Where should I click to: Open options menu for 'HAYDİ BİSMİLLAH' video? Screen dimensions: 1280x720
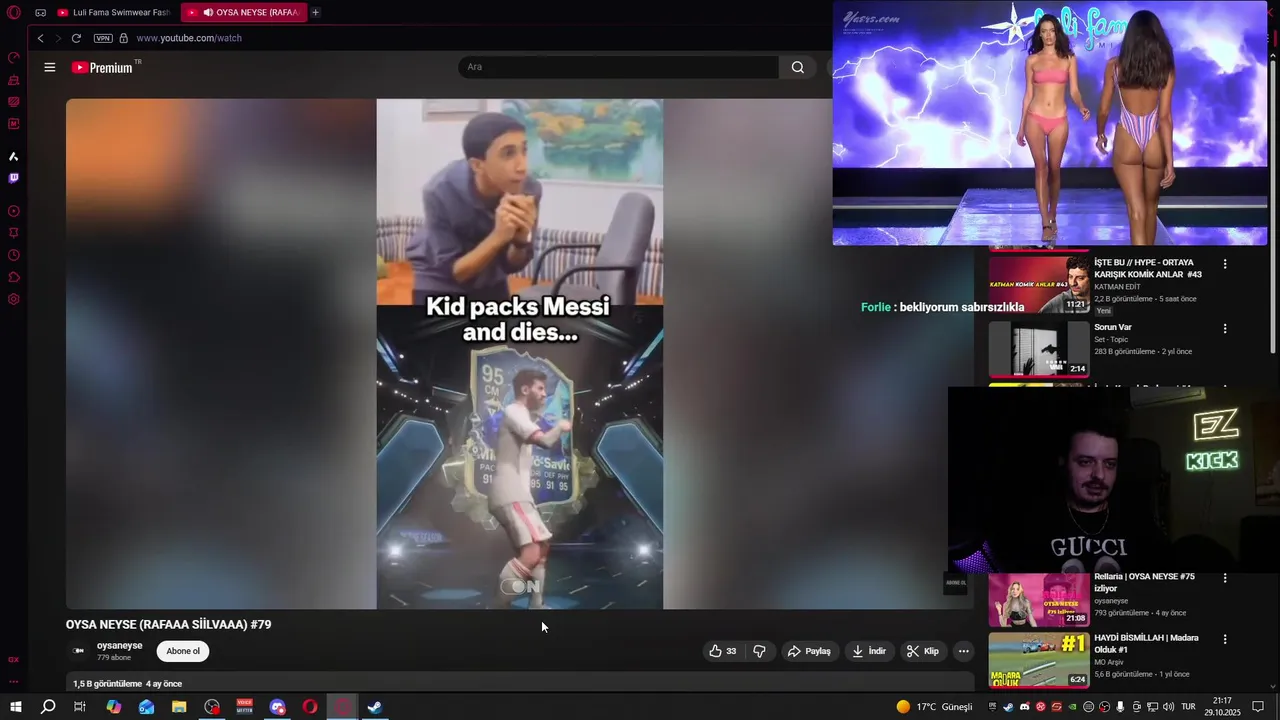[x=1225, y=639]
